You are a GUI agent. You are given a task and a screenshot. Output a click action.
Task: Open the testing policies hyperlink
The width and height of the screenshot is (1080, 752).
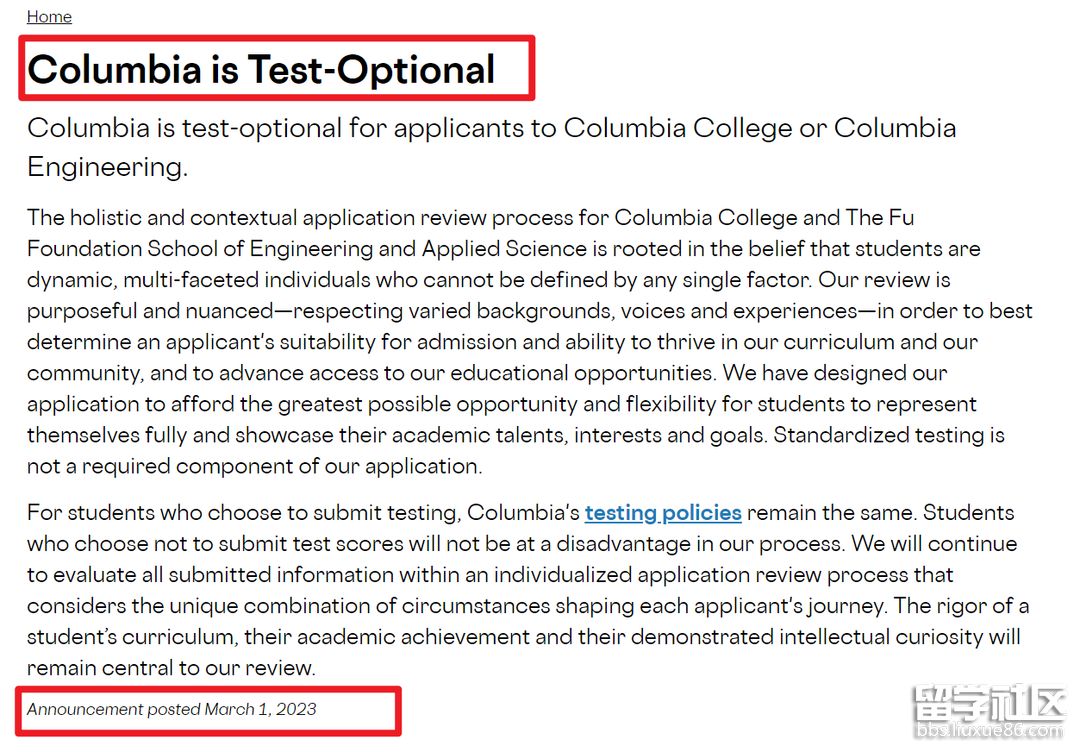coord(663,513)
